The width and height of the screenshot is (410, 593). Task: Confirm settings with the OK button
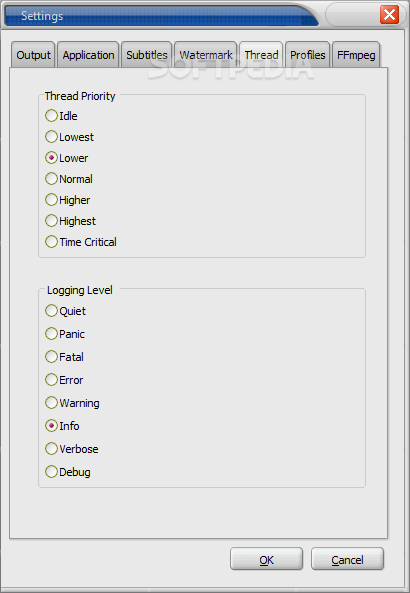[267, 559]
